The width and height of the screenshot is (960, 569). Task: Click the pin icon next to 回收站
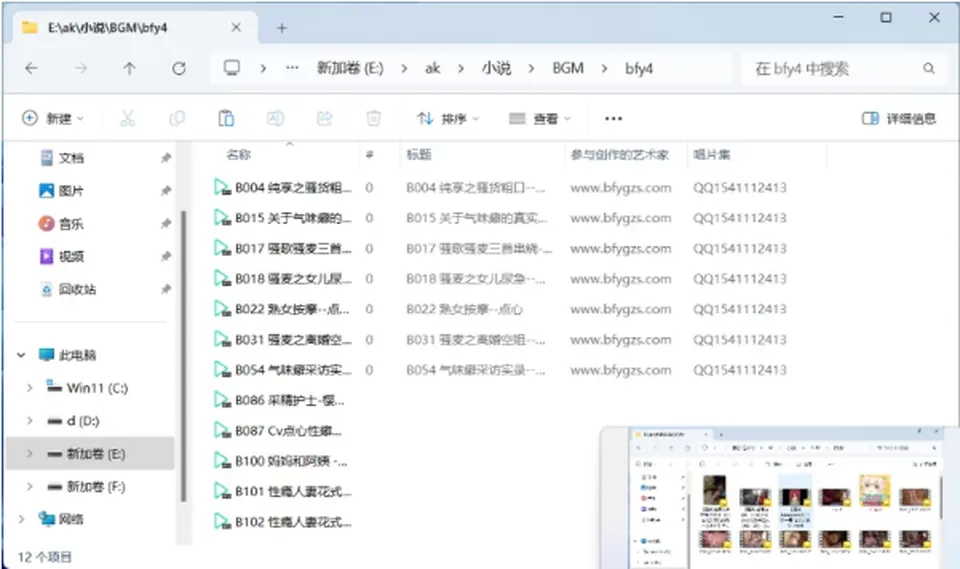[x=165, y=289]
